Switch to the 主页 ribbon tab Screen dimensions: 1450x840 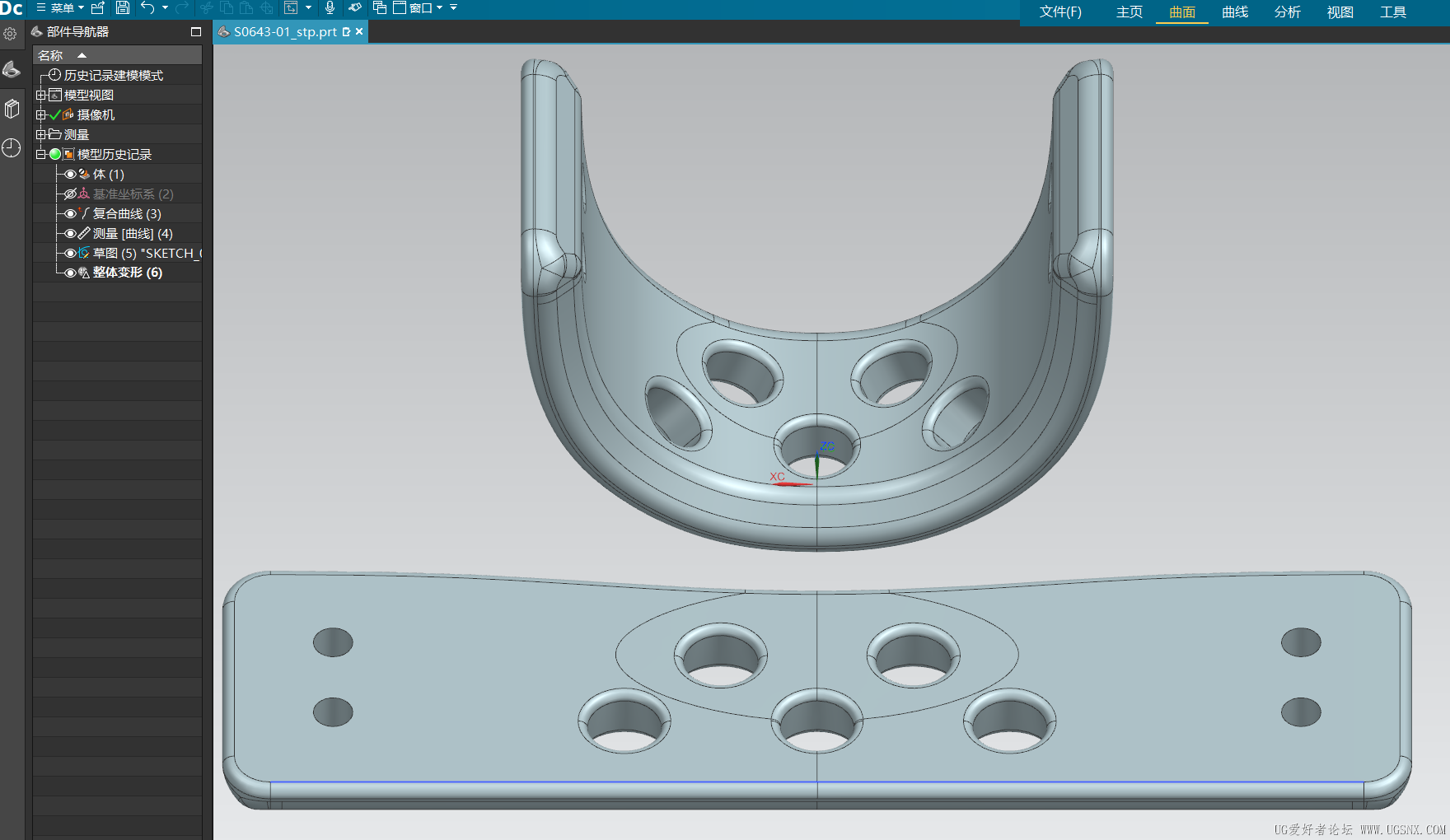[x=1130, y=12]
